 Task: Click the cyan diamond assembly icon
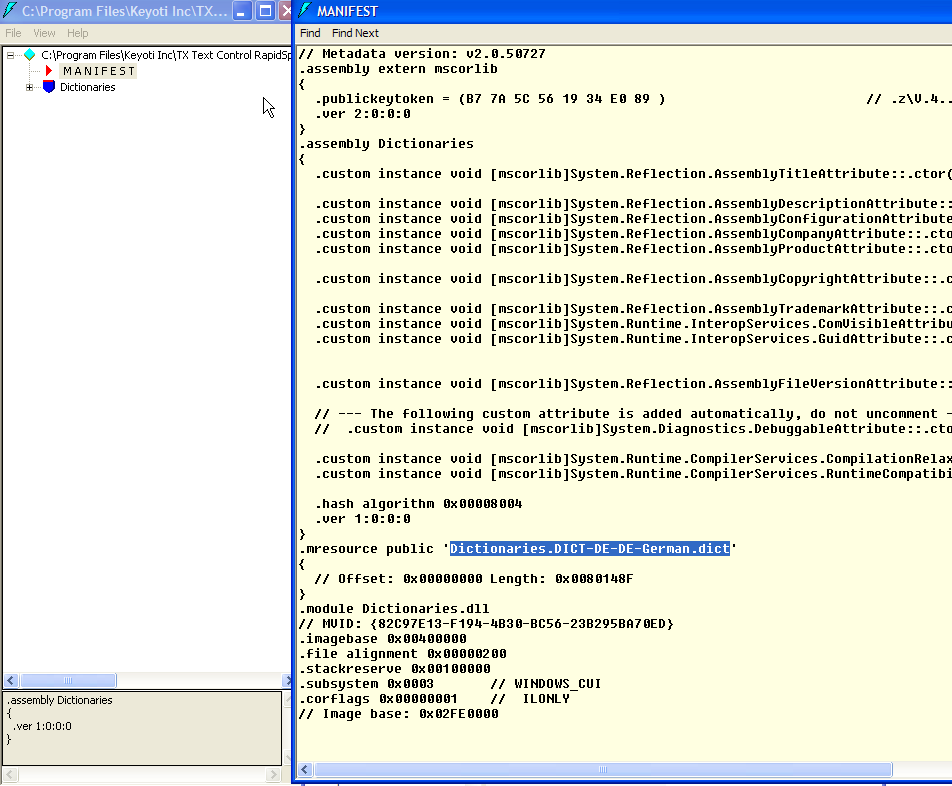click(28, 56)
